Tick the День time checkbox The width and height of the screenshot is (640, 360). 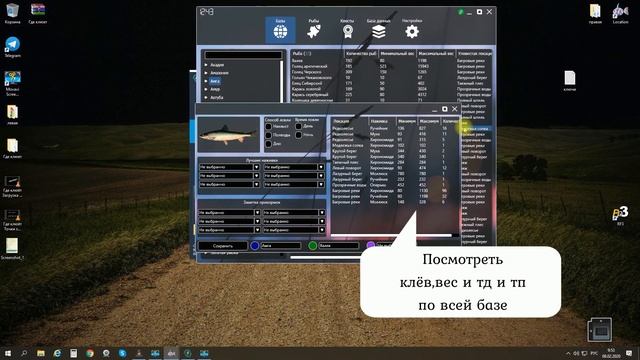[x=298, y=127]
